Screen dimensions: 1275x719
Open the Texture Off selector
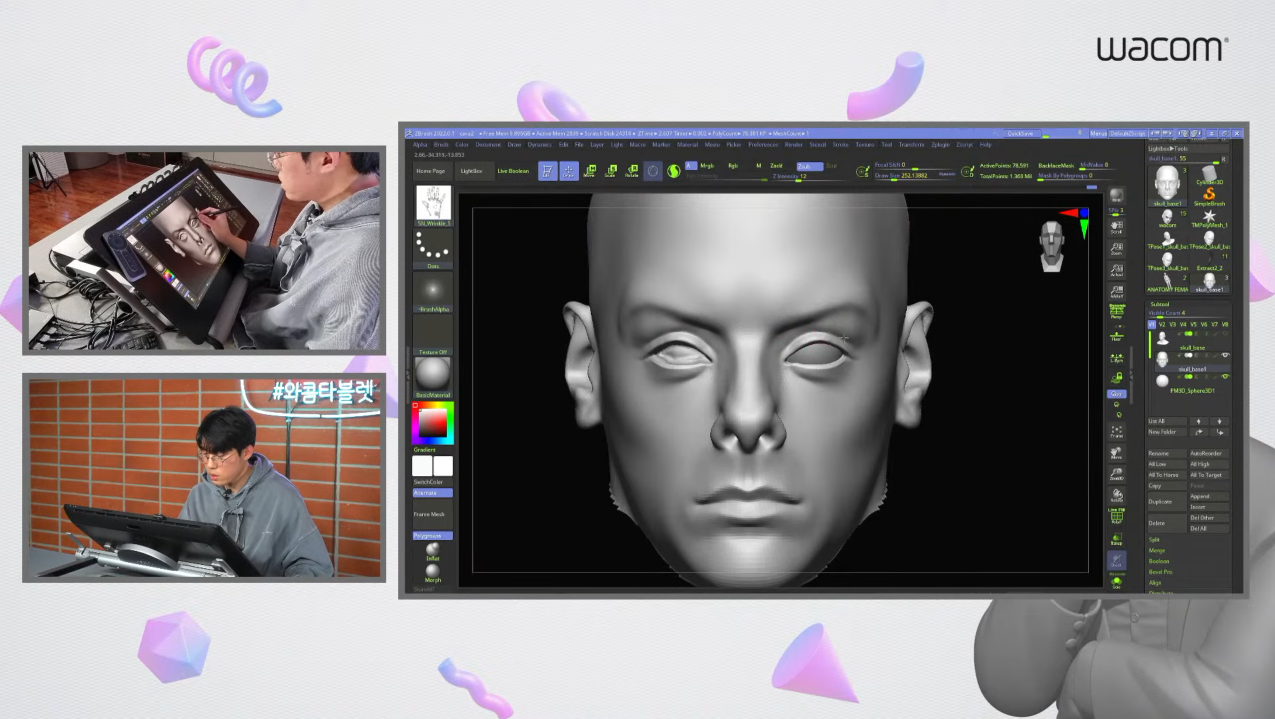[x=433, y=335]
